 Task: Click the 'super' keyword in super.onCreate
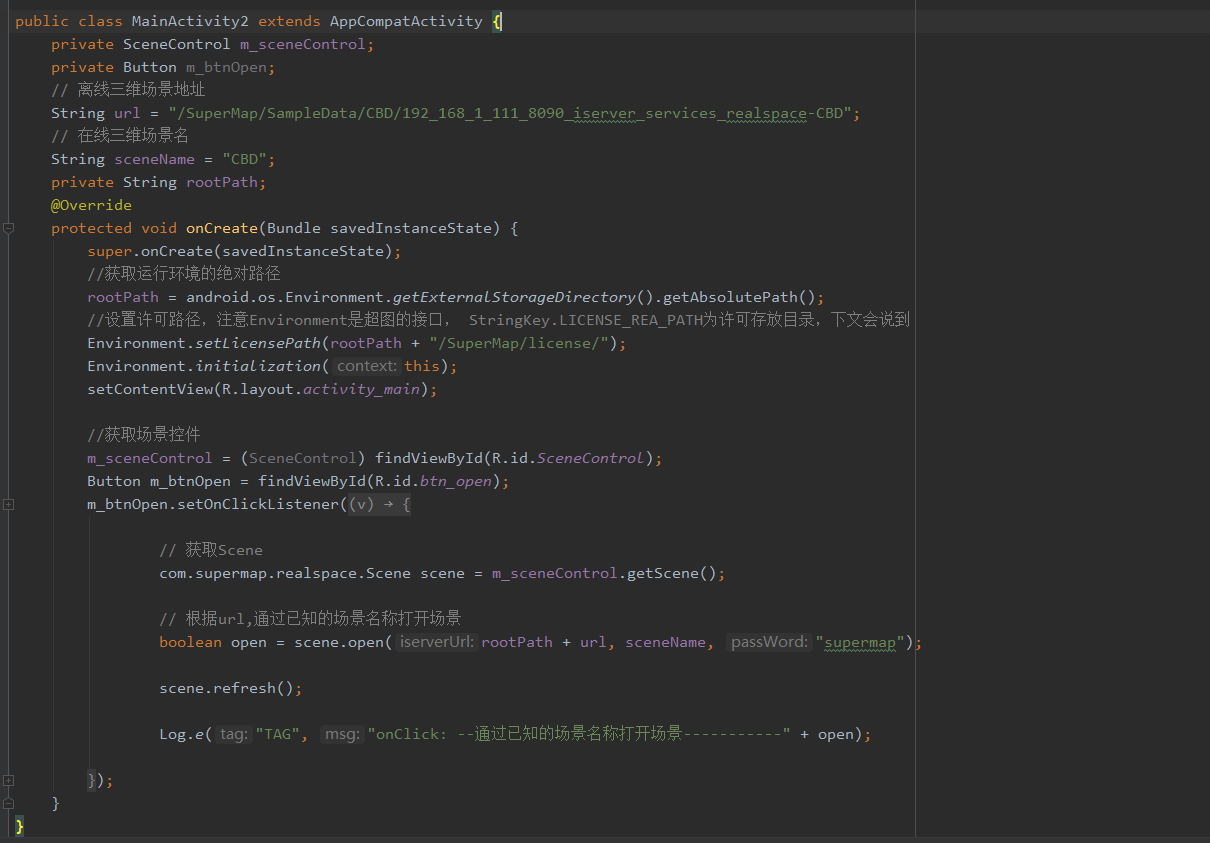[109, 251]
